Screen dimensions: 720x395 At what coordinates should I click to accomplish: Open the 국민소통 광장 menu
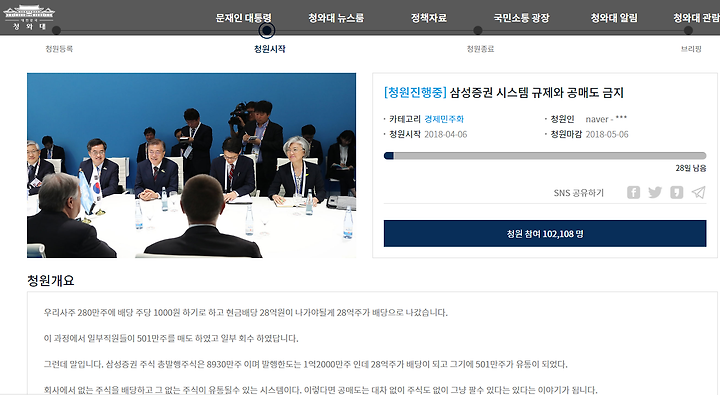coord(521,18)
